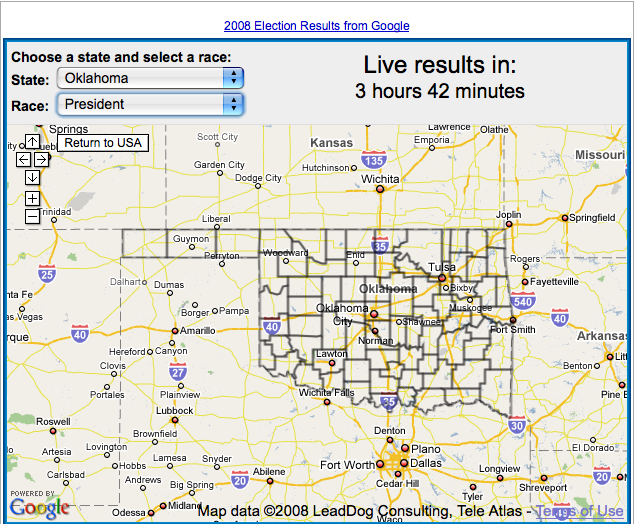Click the Interstate 40 shield near Amarillo
The image size is (634, 524).
[x=80, y=334]
